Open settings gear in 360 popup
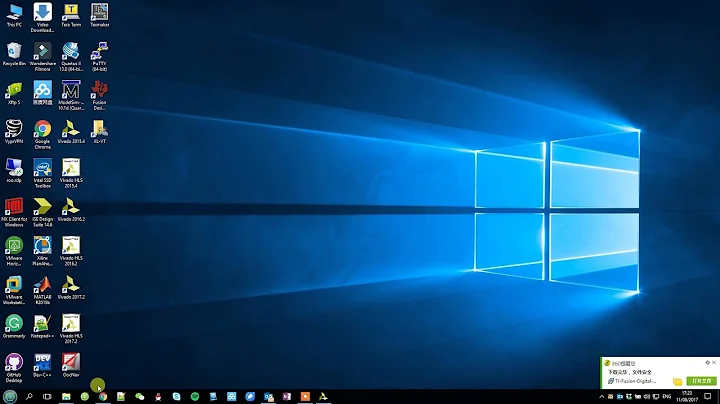 tap(707, 363)
